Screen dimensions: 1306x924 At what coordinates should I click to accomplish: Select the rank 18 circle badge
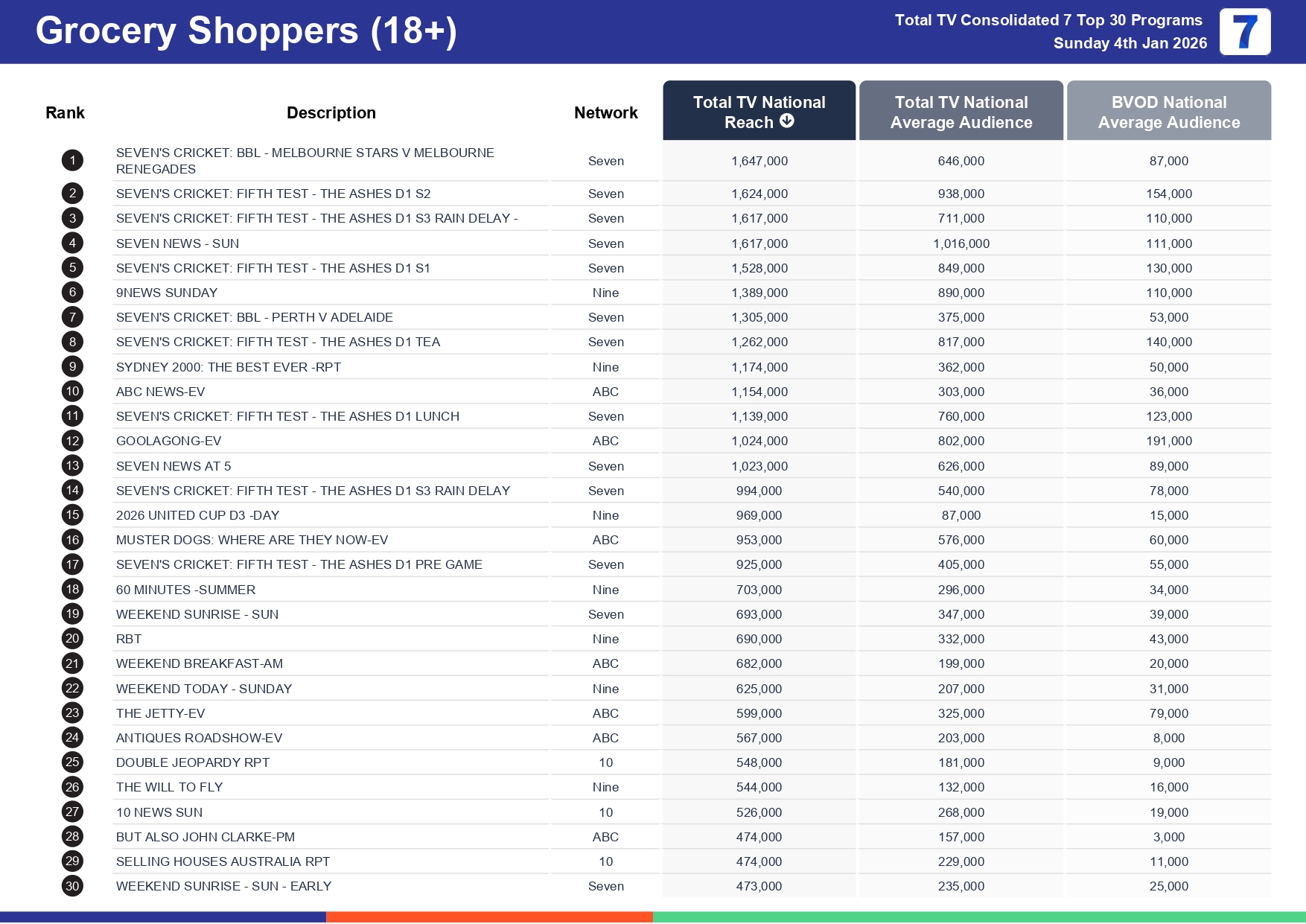point(72,589)
